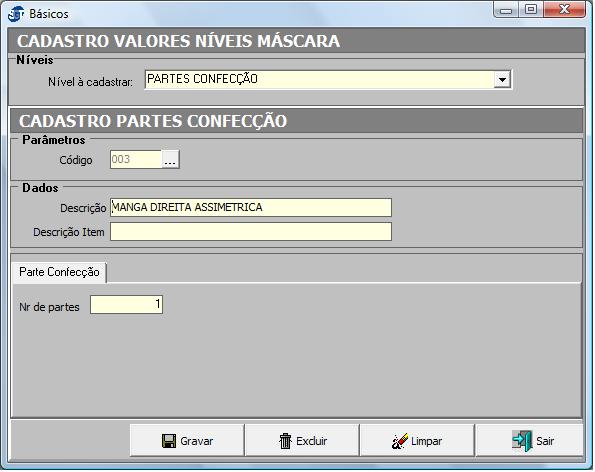Click the Excluir button label
Viewport: 595px width, 472px height.
(312, 441)
